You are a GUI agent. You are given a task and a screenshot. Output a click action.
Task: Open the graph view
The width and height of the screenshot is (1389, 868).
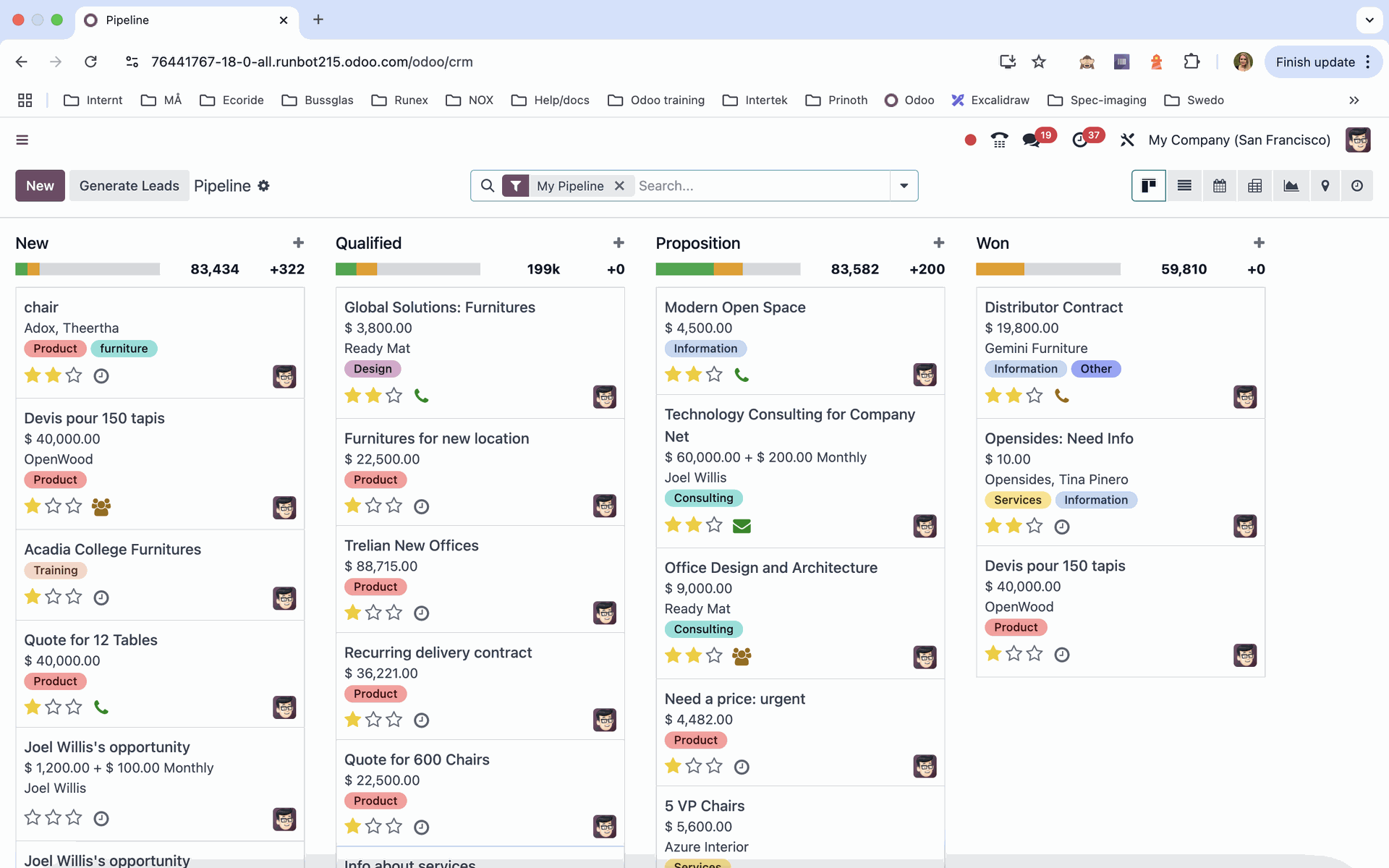(1291, 186)
